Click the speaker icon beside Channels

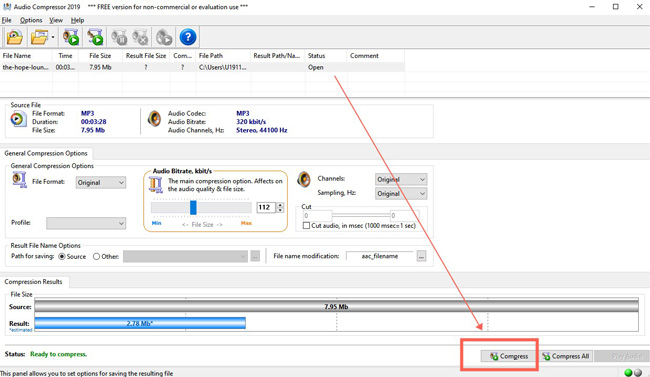[x=303, y=179]
